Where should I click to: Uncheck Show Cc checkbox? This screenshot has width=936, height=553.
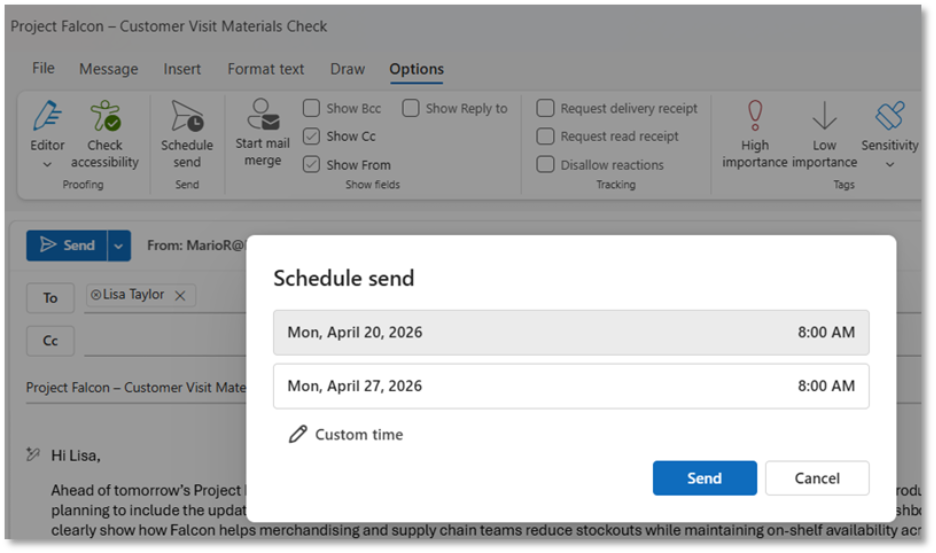[x=311, y=136]
